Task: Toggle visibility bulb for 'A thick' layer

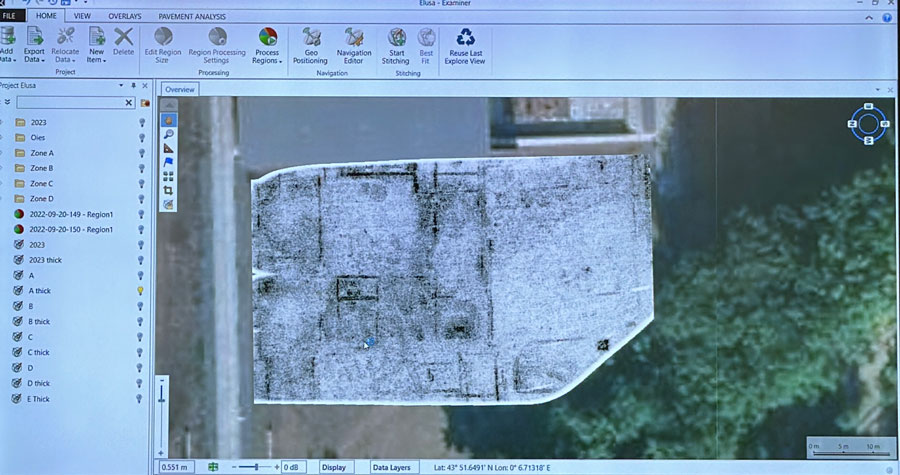Action: [x=142, y=290]
